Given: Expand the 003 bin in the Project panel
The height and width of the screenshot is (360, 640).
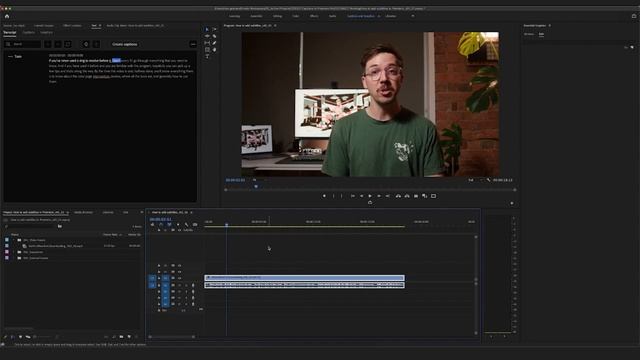Looking at the screenshot, I should pyautogui.click(x=13, y=258).
